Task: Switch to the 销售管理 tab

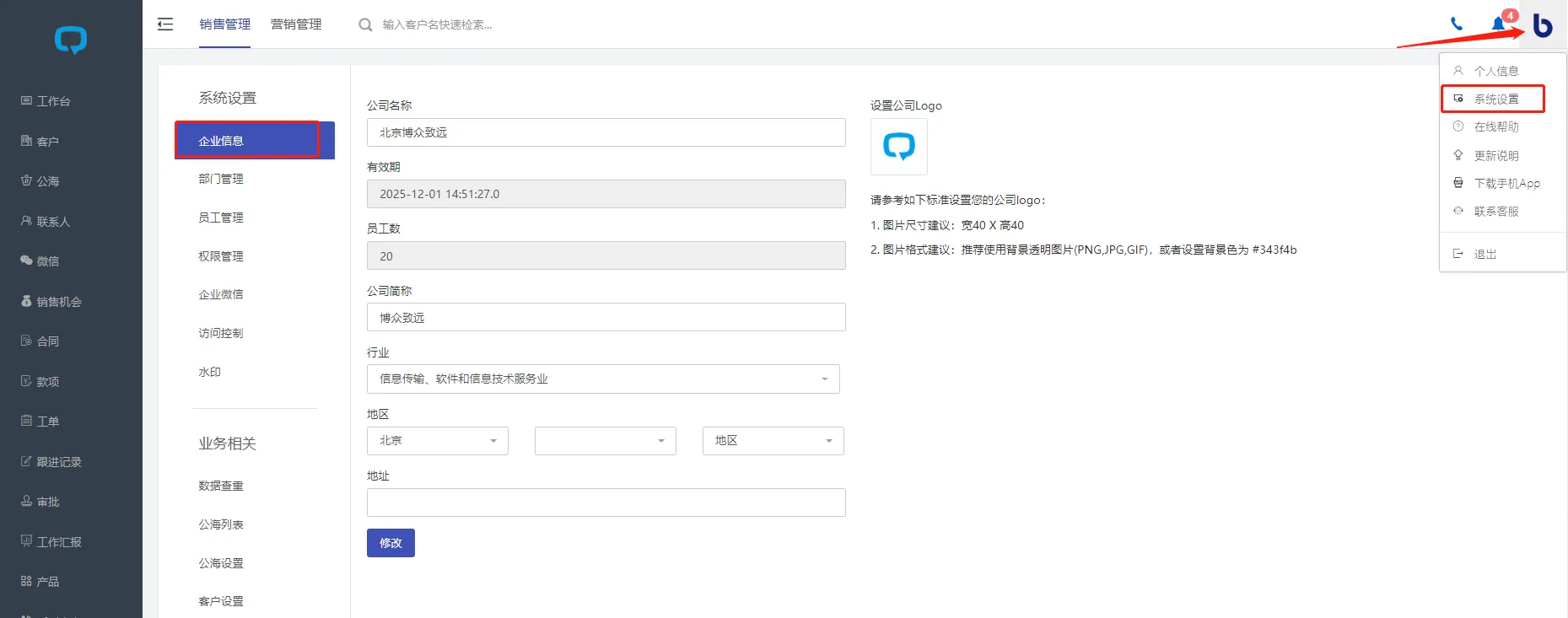Action: click(x=224, y=24)
